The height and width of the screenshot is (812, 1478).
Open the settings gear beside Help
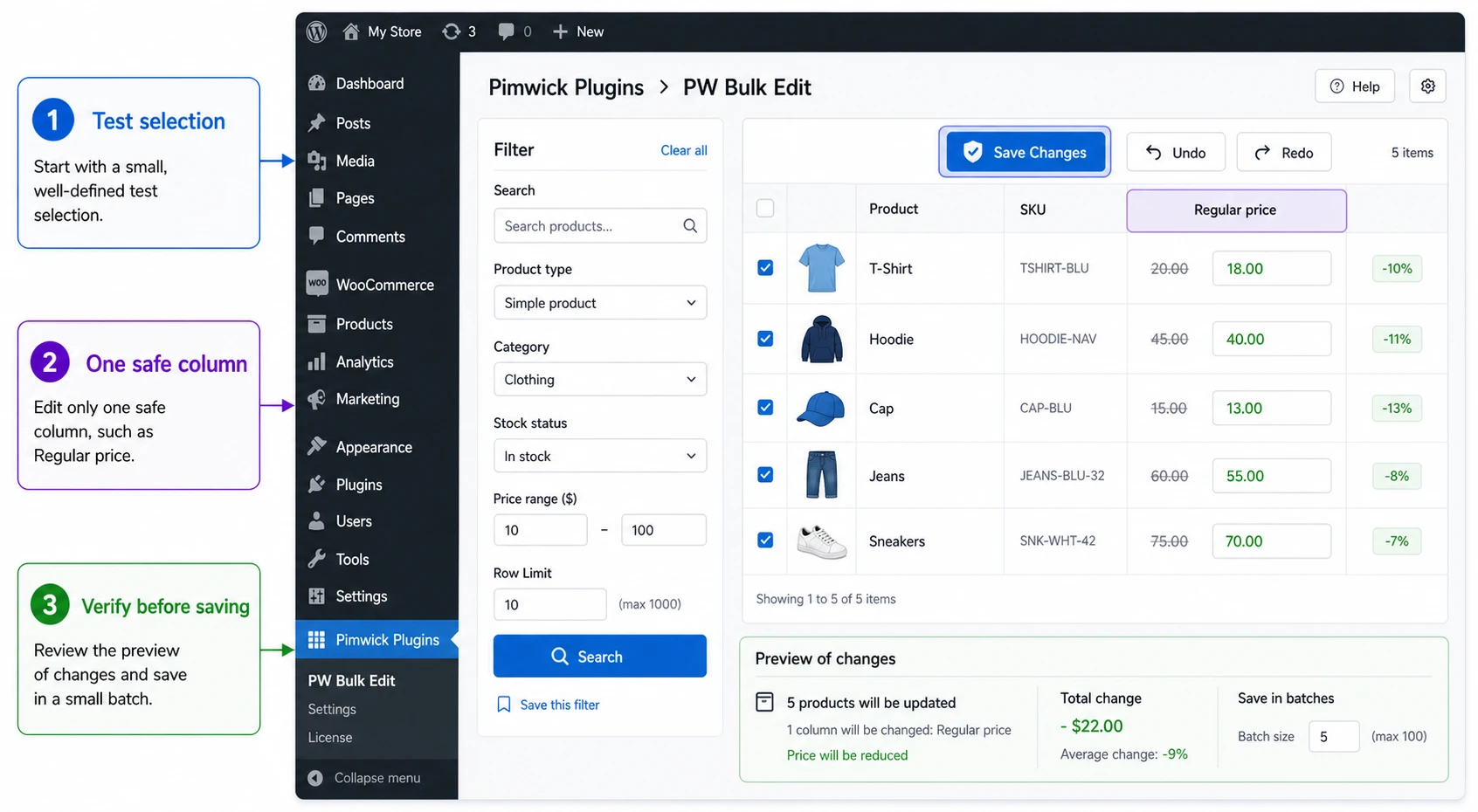pos(1427,86)
